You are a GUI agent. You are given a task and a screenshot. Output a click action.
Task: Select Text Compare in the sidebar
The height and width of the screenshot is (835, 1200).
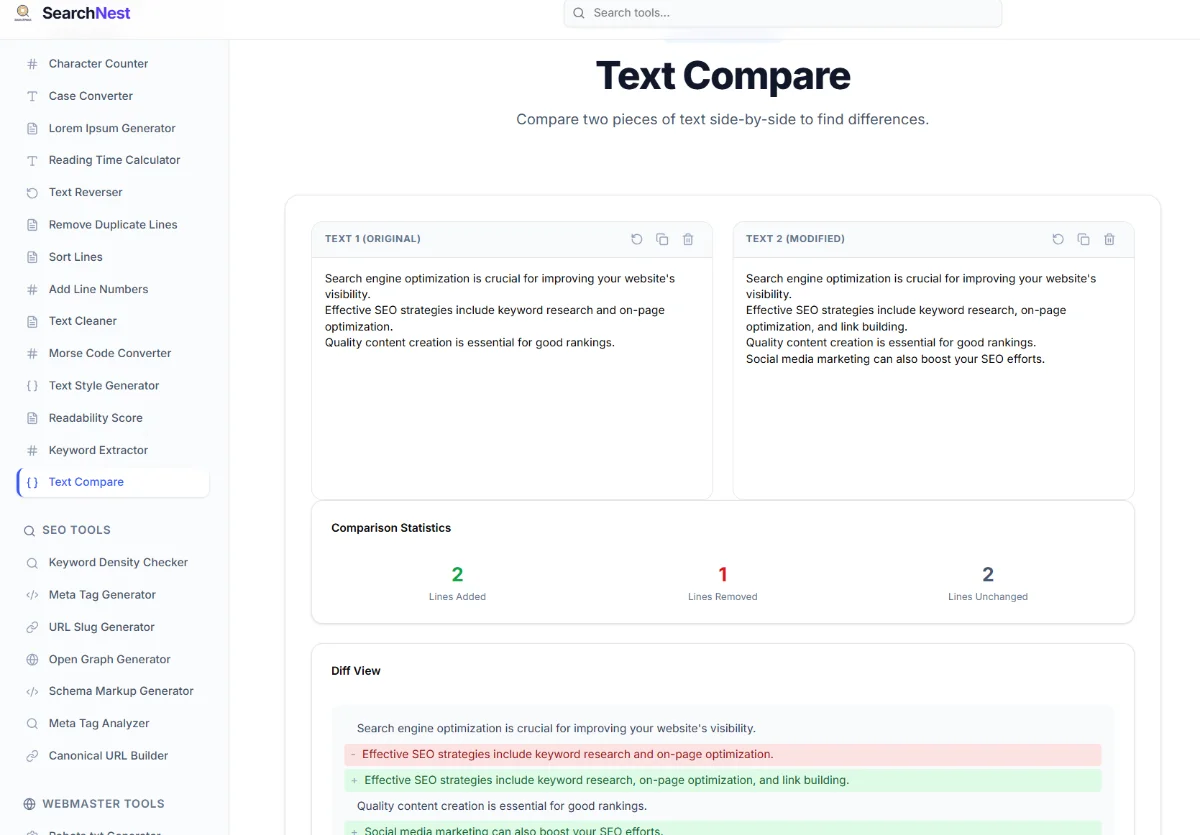[85, 482]
